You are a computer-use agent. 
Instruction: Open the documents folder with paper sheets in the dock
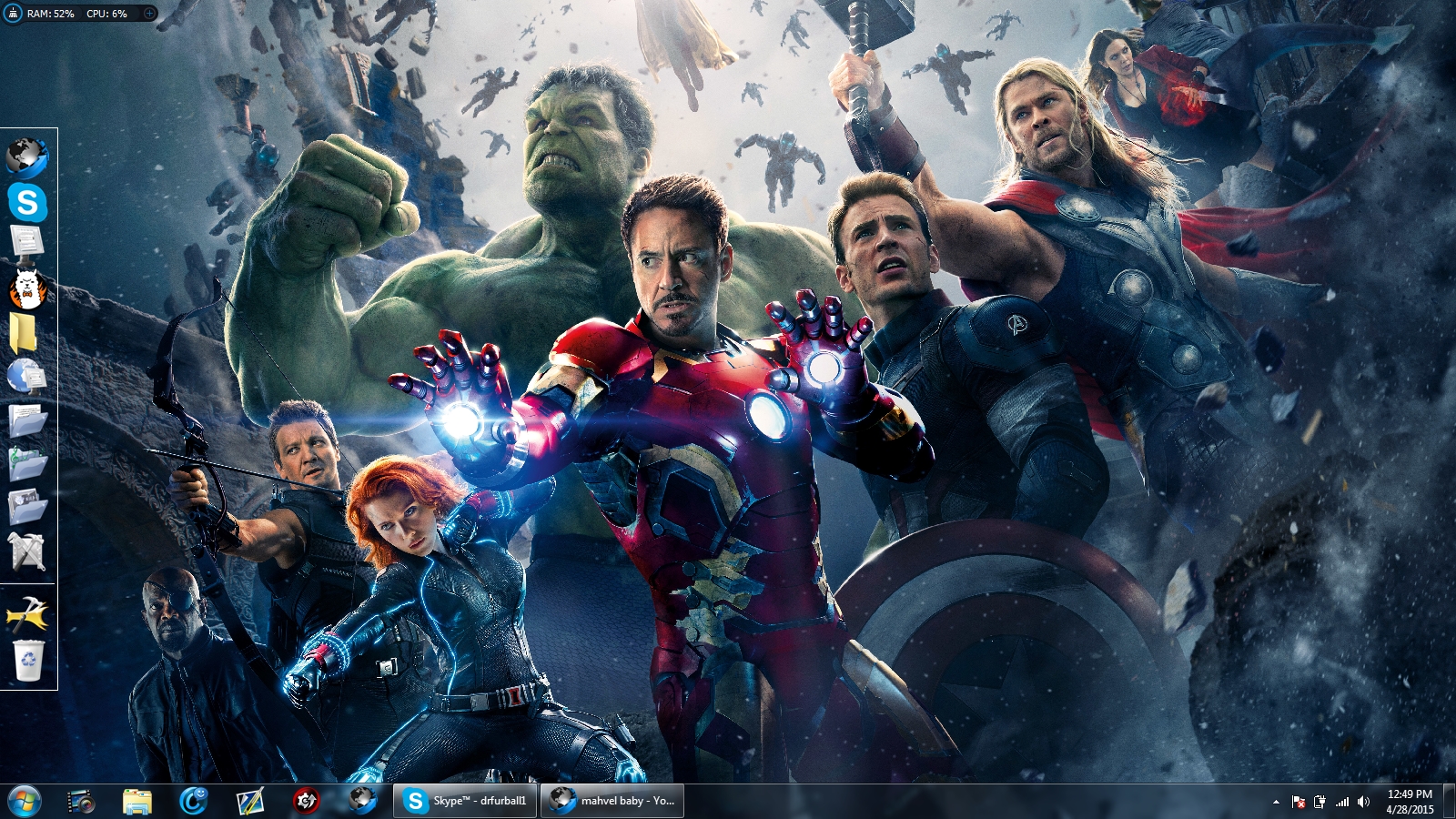point(27,420)
